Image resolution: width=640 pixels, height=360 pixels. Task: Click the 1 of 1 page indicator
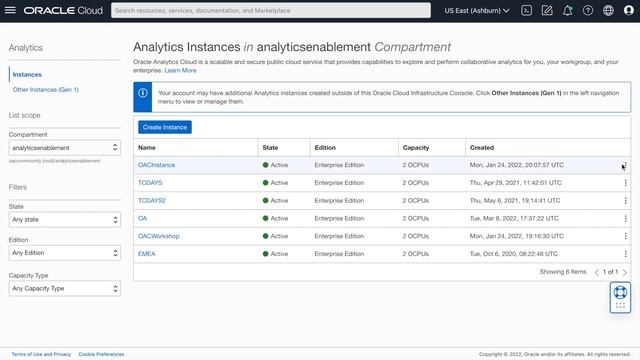pyautogui.click(x=611, y=272)
